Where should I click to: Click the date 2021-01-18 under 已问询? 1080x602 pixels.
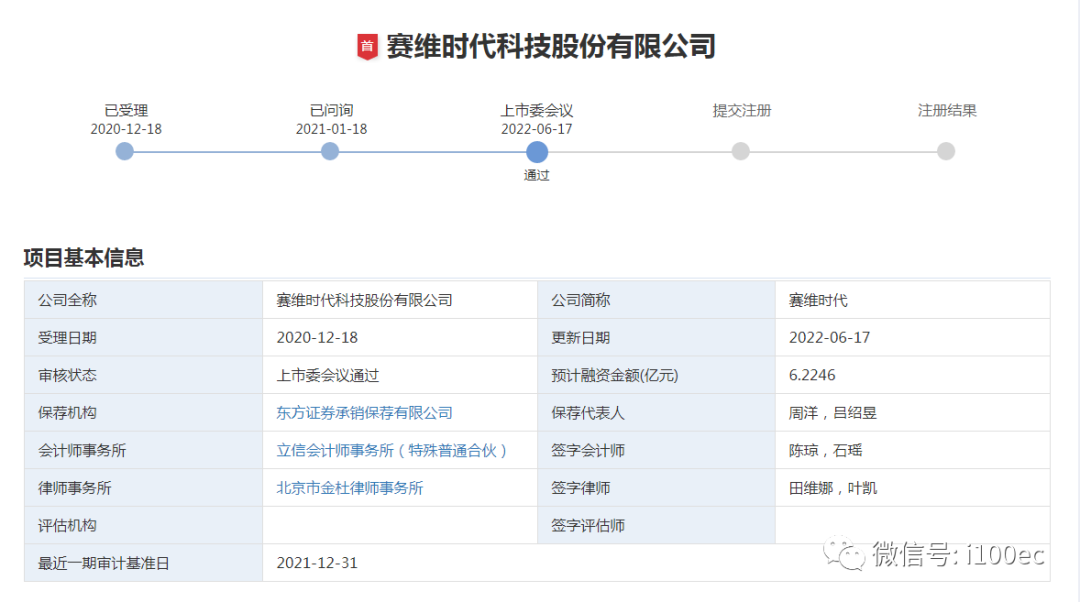point(331,129)
